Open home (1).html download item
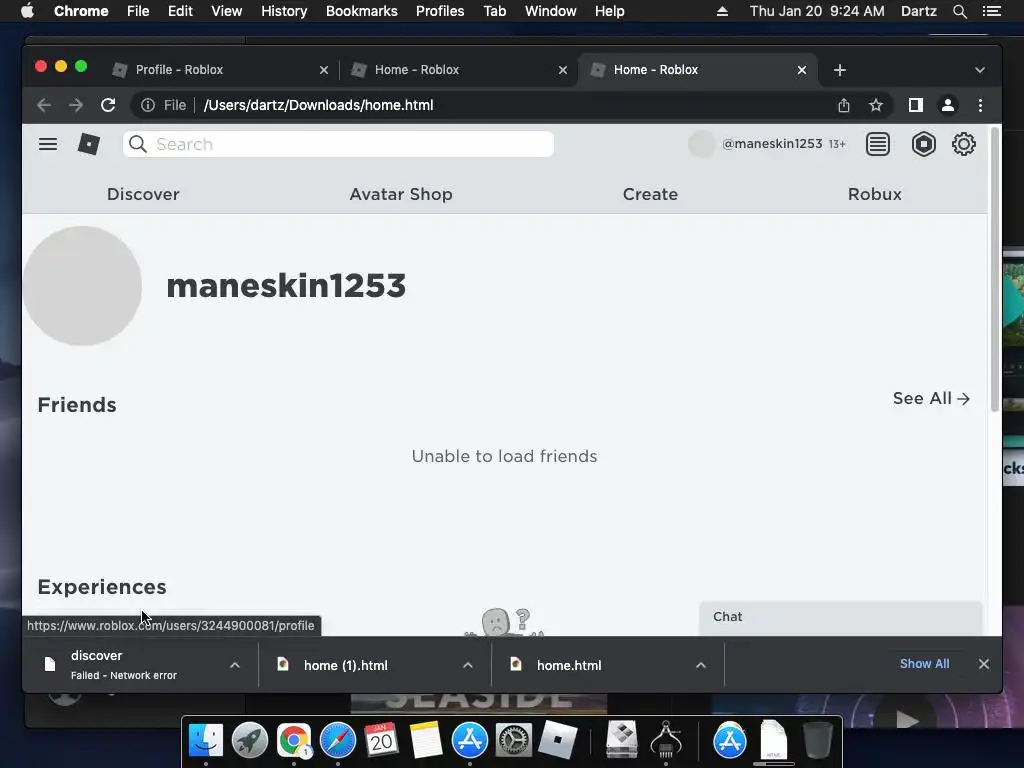Image resolution: width=1024 pixels, height=768 pixels. 345,665
